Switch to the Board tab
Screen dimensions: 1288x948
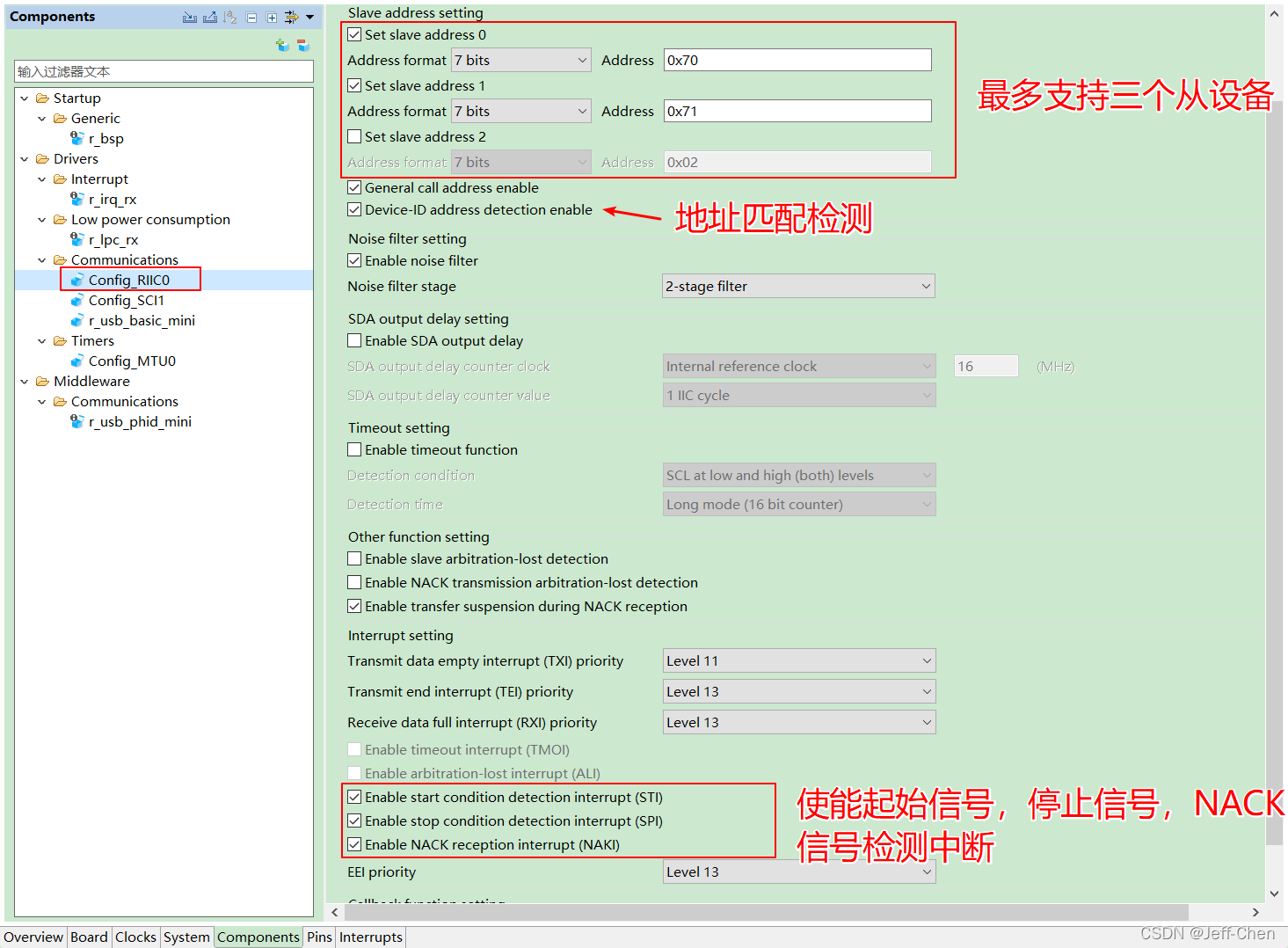click(x=89, y=937)
